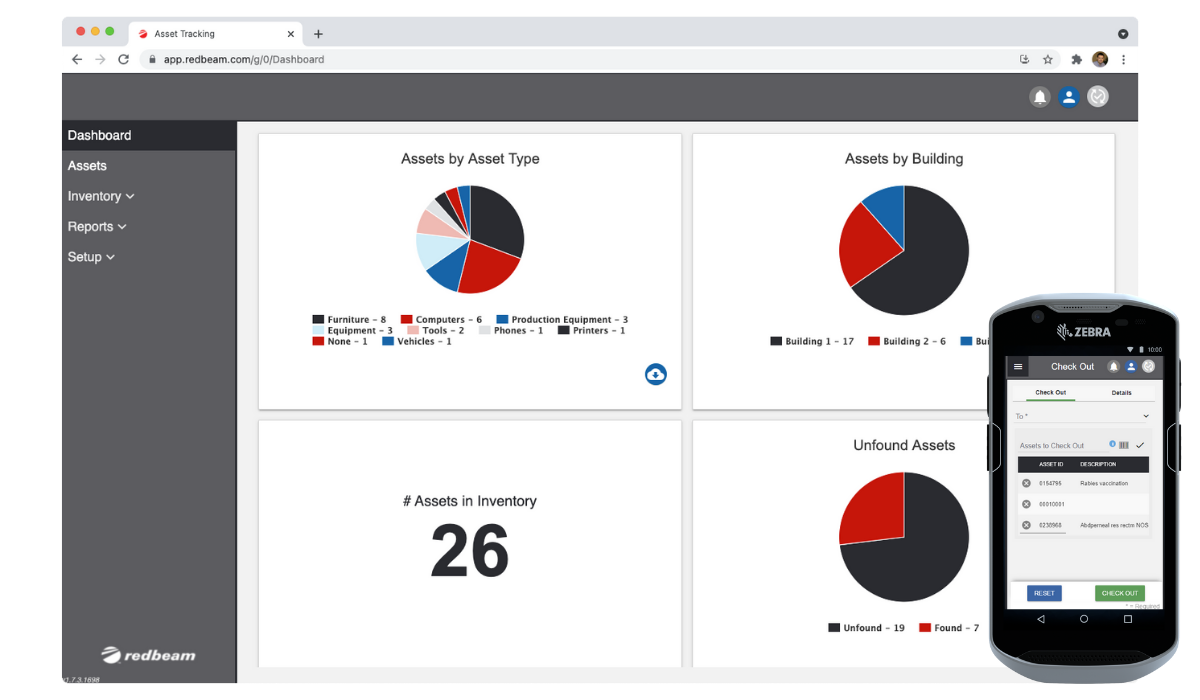Screen dimensions: 1200x700
Task: Expand the Reports section
Action: 97,226
